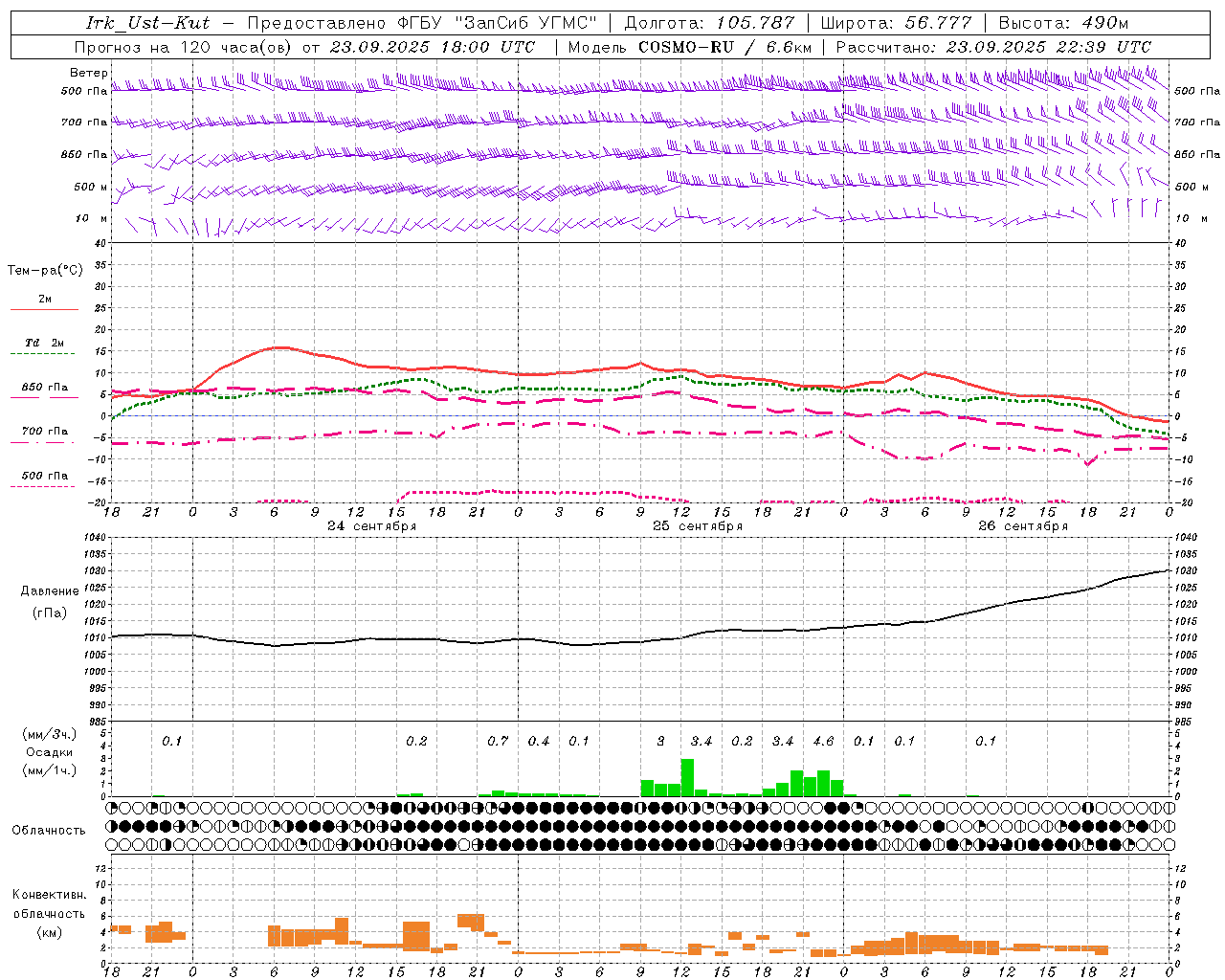The image size is (1225, 980).
Task: Click the 4.6 three-hour precipitation value
Action: [x=823, y=741]
